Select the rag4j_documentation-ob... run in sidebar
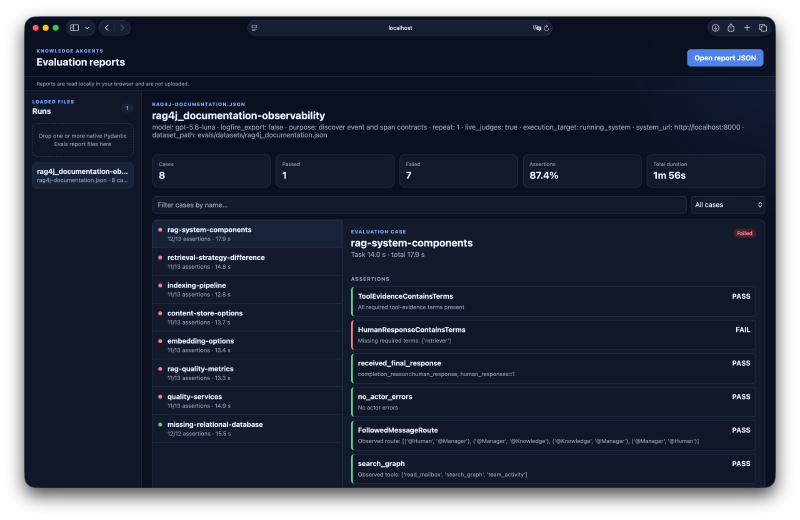The image size is (800, 520). (x=83, y=175)
